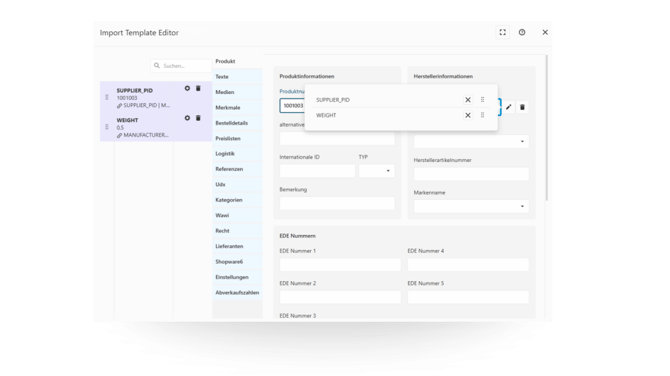Click the Internationale ID field
This screenshot has height=376, width=670.
(317, 171)
